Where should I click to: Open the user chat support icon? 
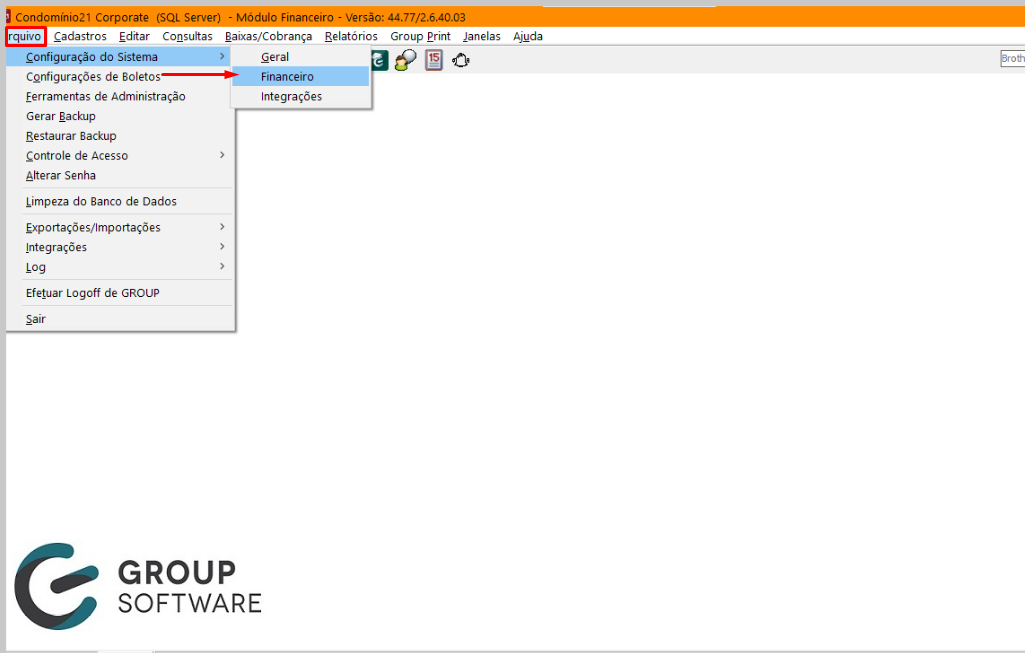click(x=405, y=60)
